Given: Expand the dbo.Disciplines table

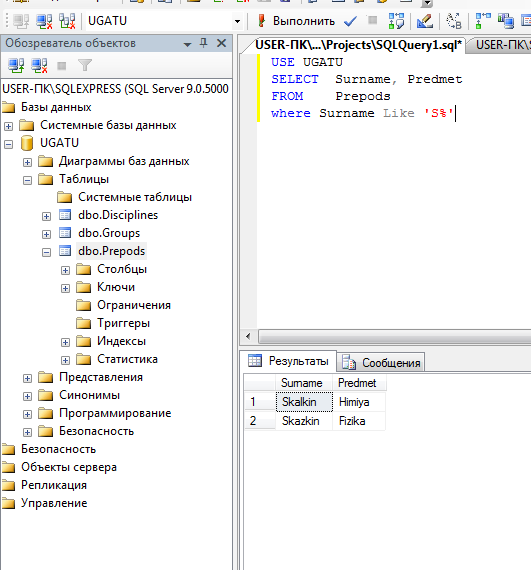Looking at the screenshot, I should (x=47, y=216).
